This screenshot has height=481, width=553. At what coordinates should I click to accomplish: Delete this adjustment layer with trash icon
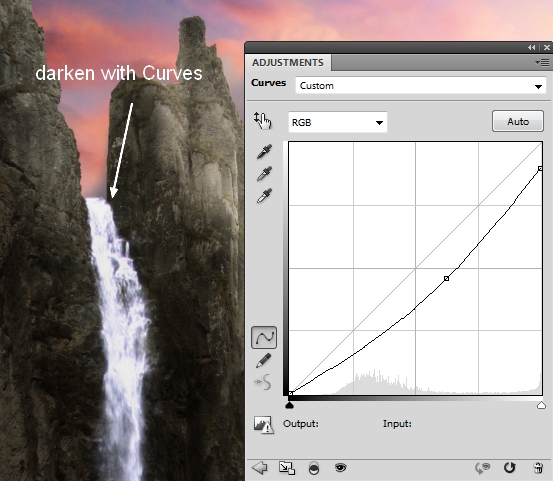tap(539, 468)
